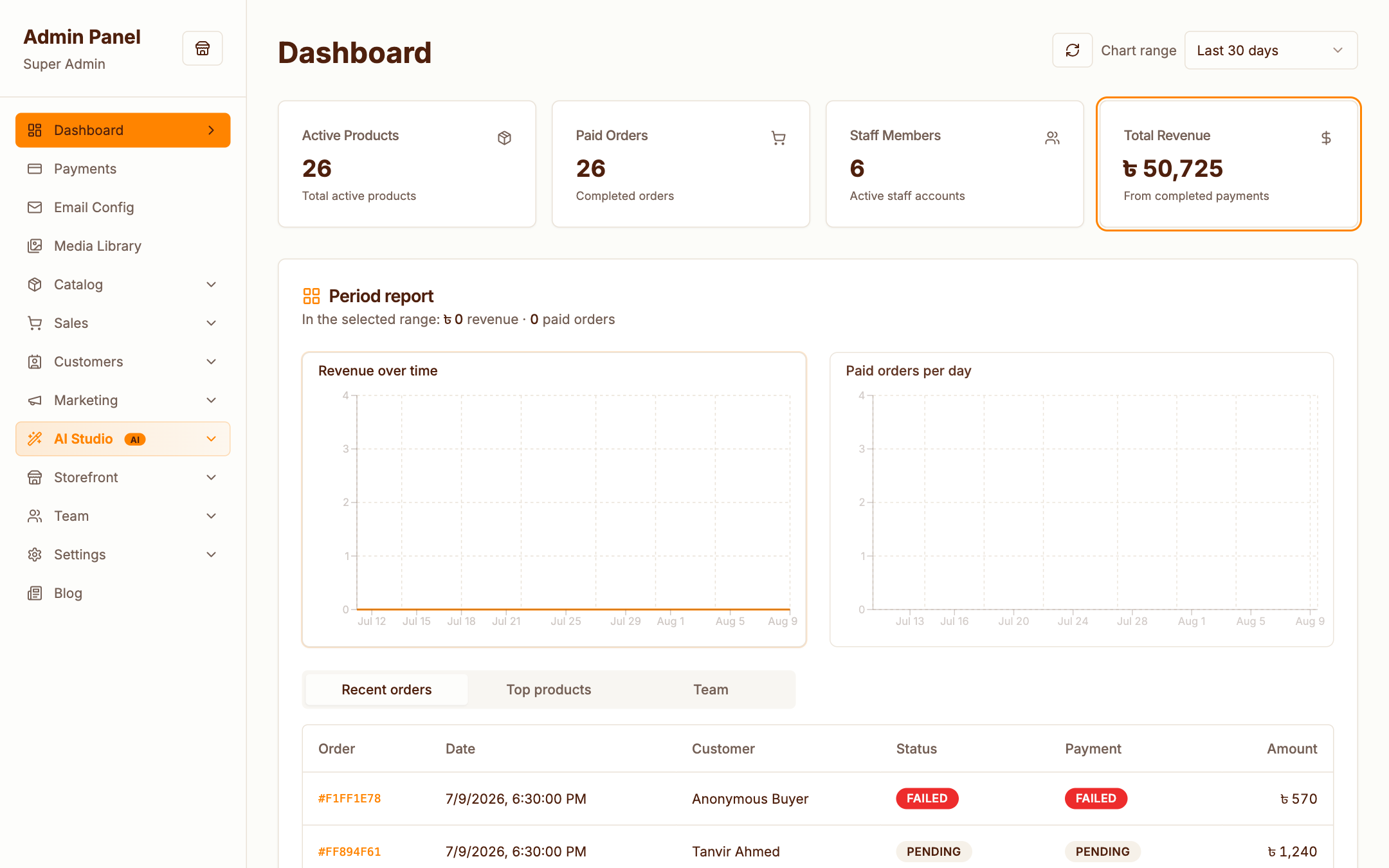Open Email Config in the sidebar
This screenshot has width=1389, height=868.
[x=123, y=207]
